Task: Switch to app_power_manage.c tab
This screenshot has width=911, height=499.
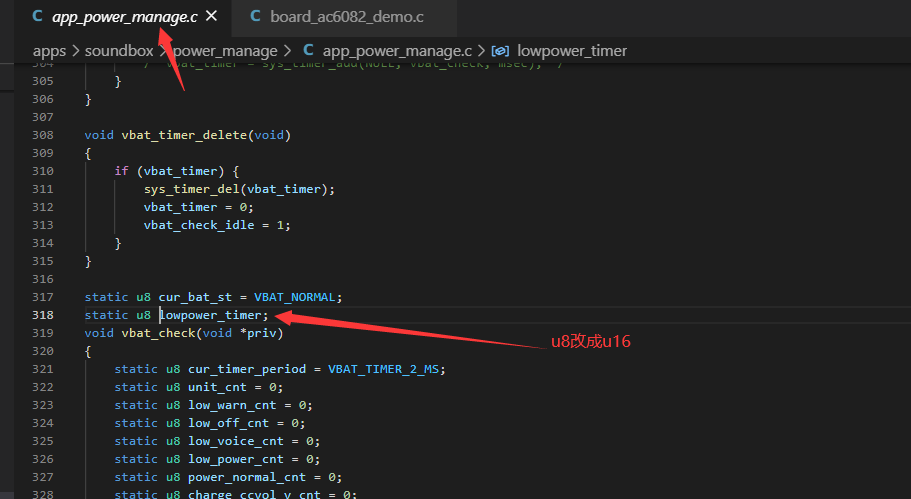Action: [124, 17]
